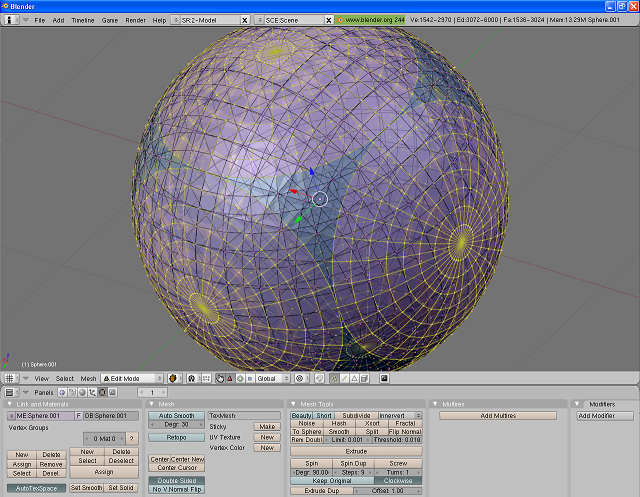Screen dimensions: 640x497
Task: Select the translate manipulator red triangle icon
Action: [x=230, y=378]
